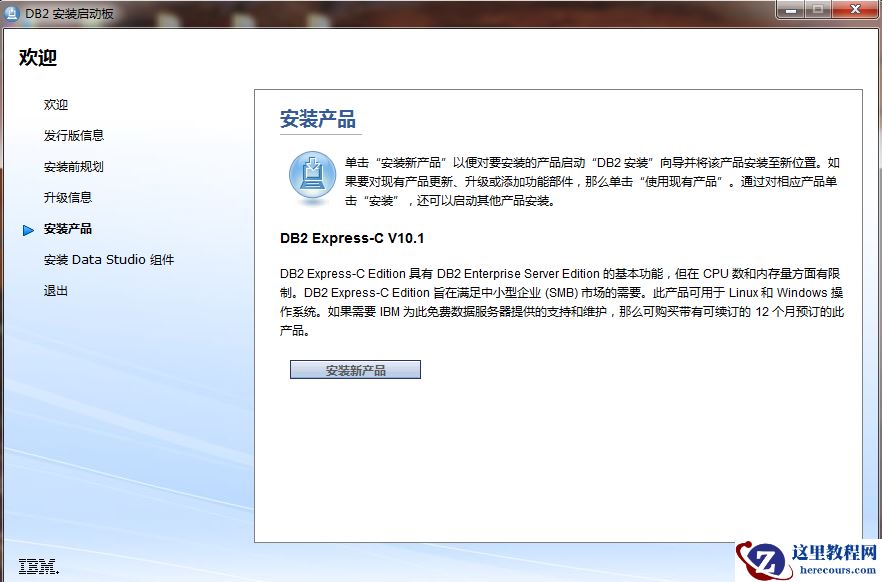Open 安装 Data Studio 组件 page

coord(109,260)
